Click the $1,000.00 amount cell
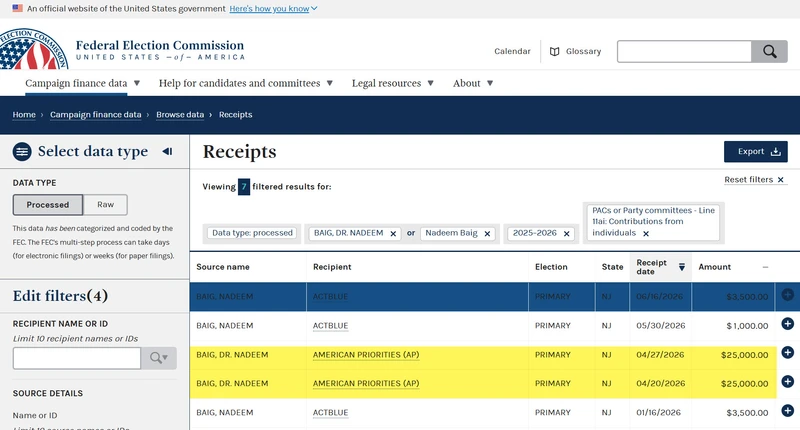 tap(747, 326)
